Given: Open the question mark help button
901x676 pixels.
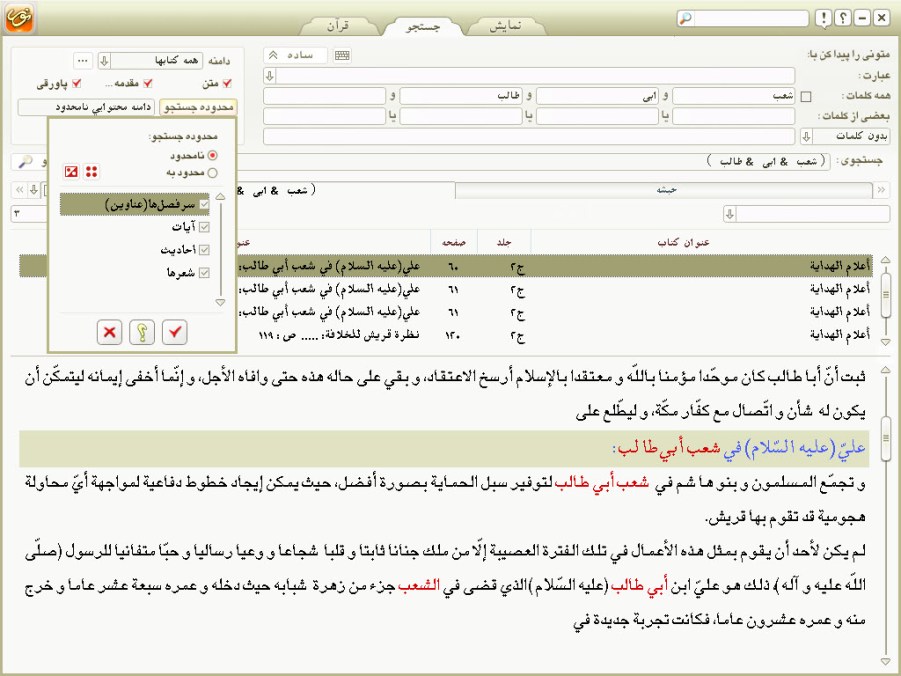Looking at the screenshot, I should (842, 18).
